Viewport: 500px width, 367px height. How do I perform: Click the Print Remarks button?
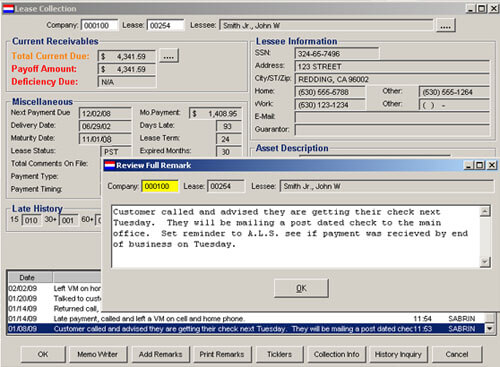pyautogui.click(x=222, y=354)
